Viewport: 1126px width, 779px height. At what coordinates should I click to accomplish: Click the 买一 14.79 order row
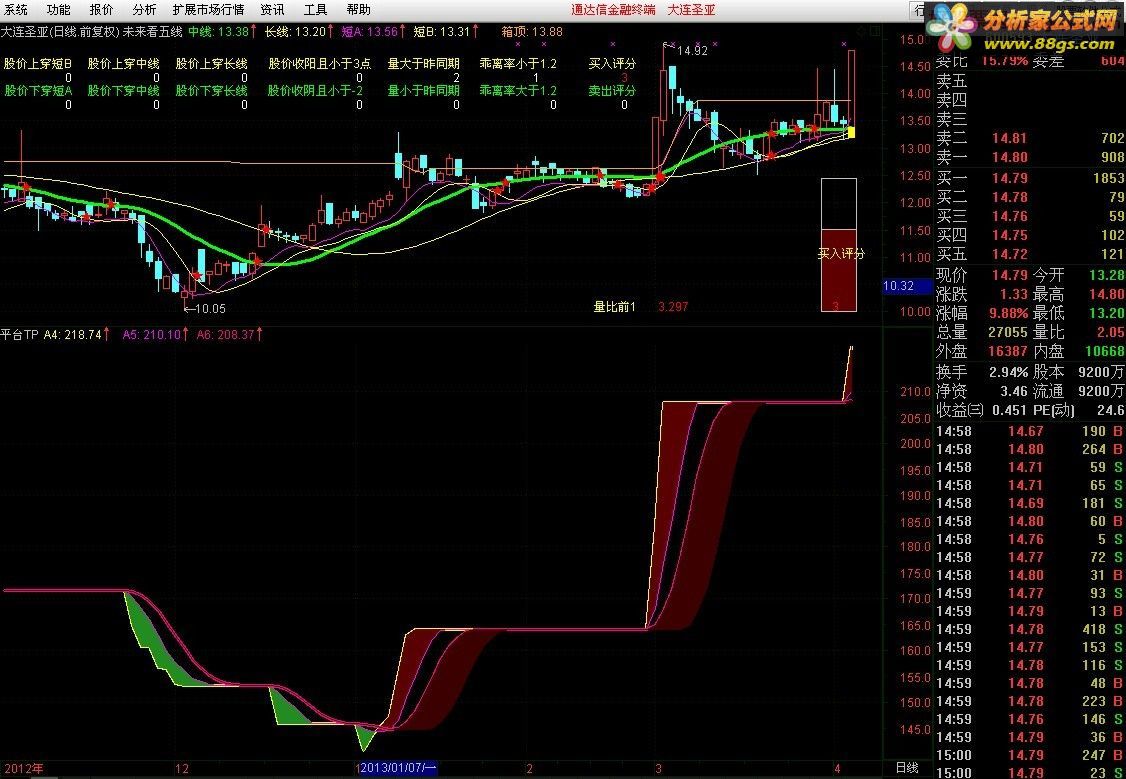pyautogui.click(x=1030, y=178)
